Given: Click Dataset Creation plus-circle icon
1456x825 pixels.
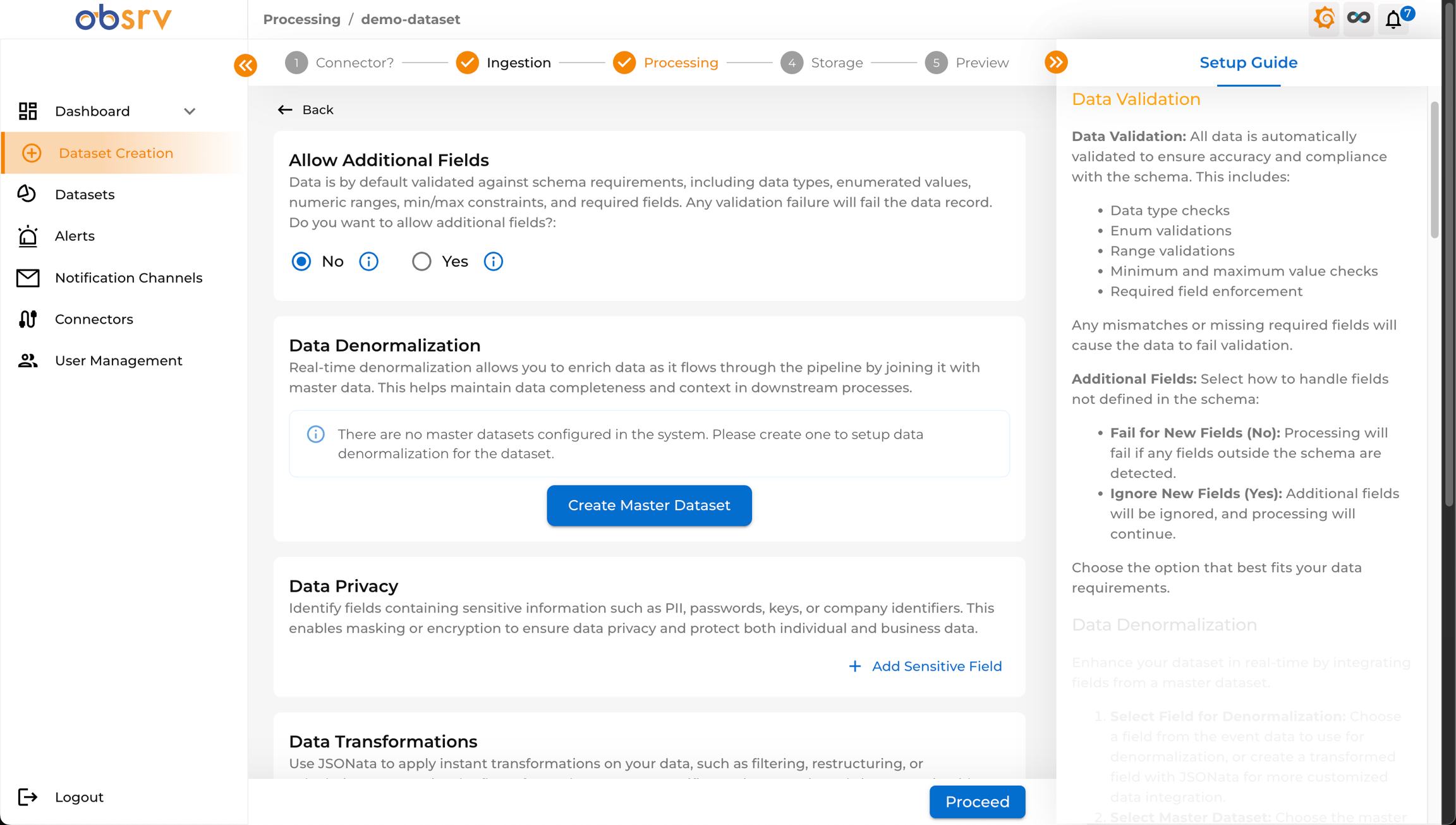Looking at the screenshot, I should [32, 153].
